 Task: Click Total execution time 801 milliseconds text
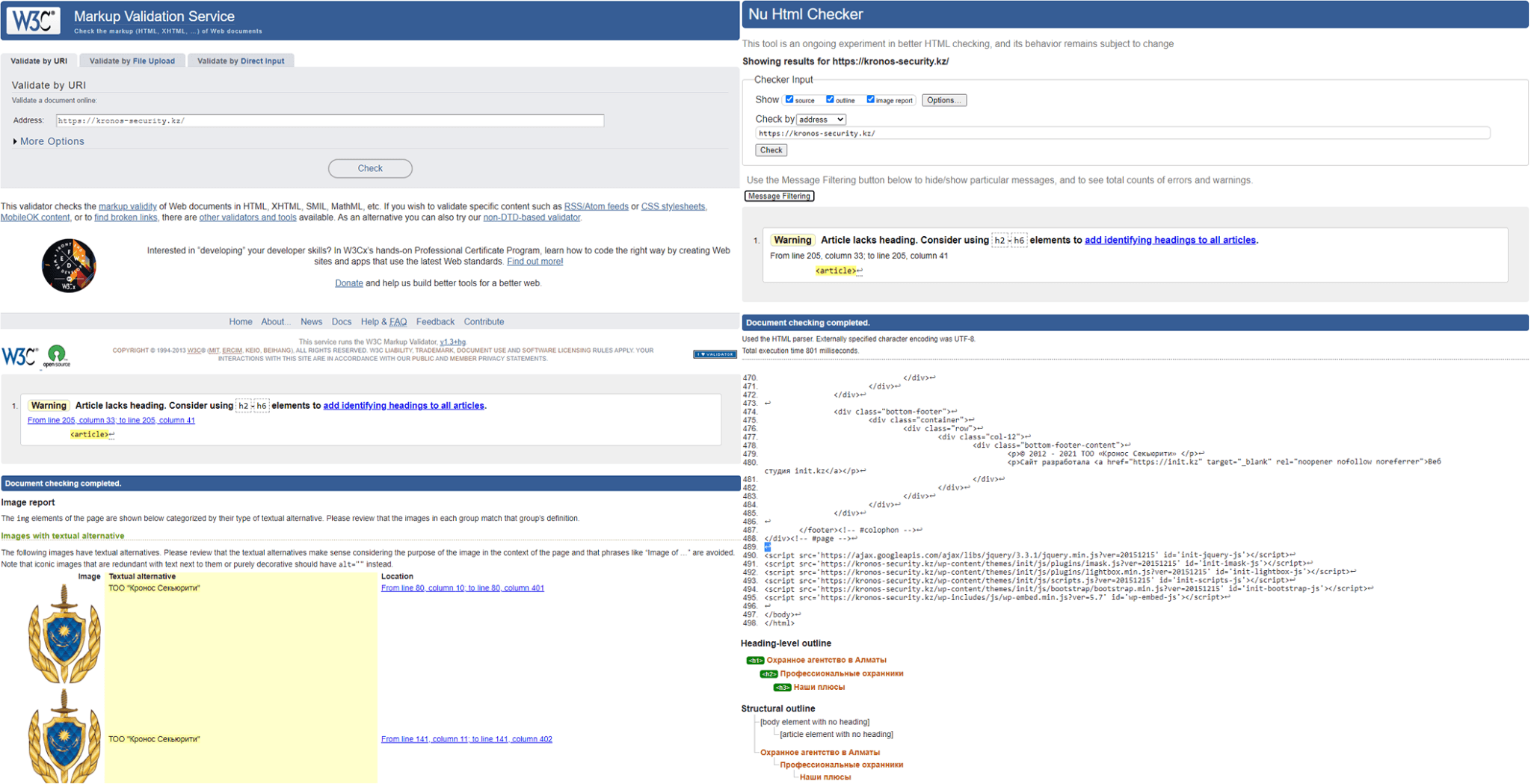(x=800, y=351)
